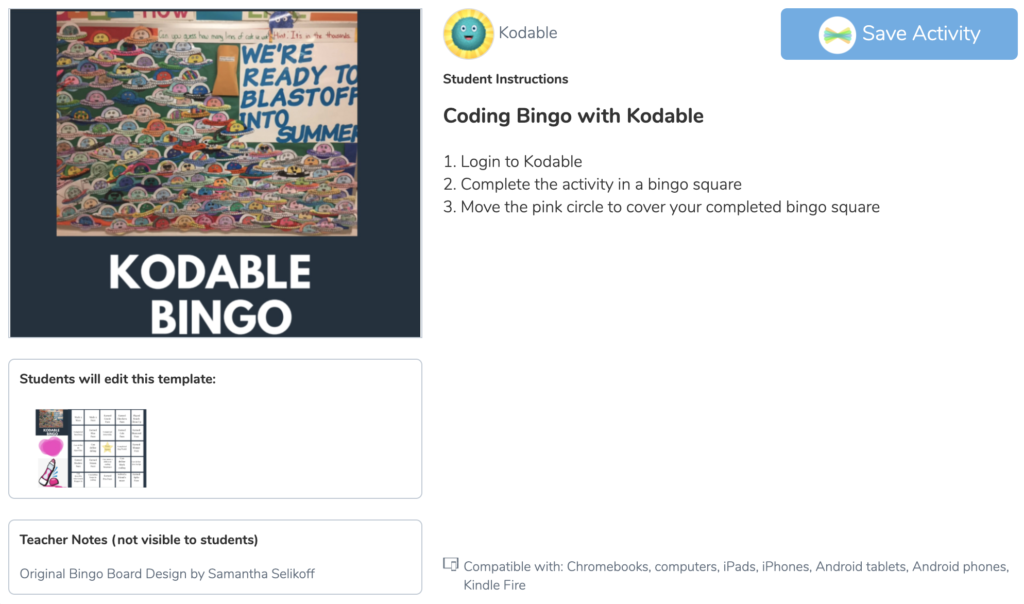Viewport: 1024px width, 604px height.
Task: Click the yellow star bingo square
Action: (x=109, y=447)
